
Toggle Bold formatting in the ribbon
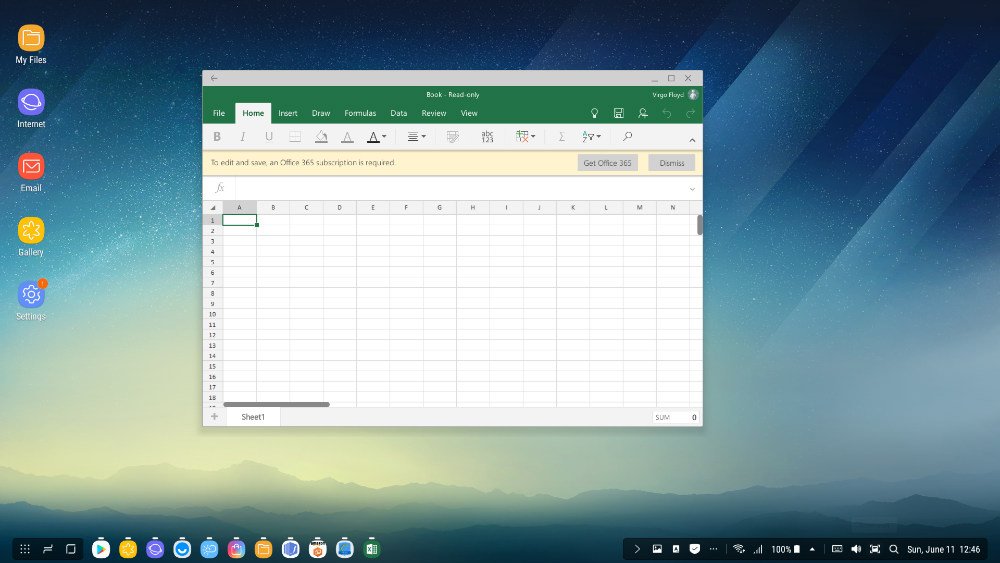point(217,137)
